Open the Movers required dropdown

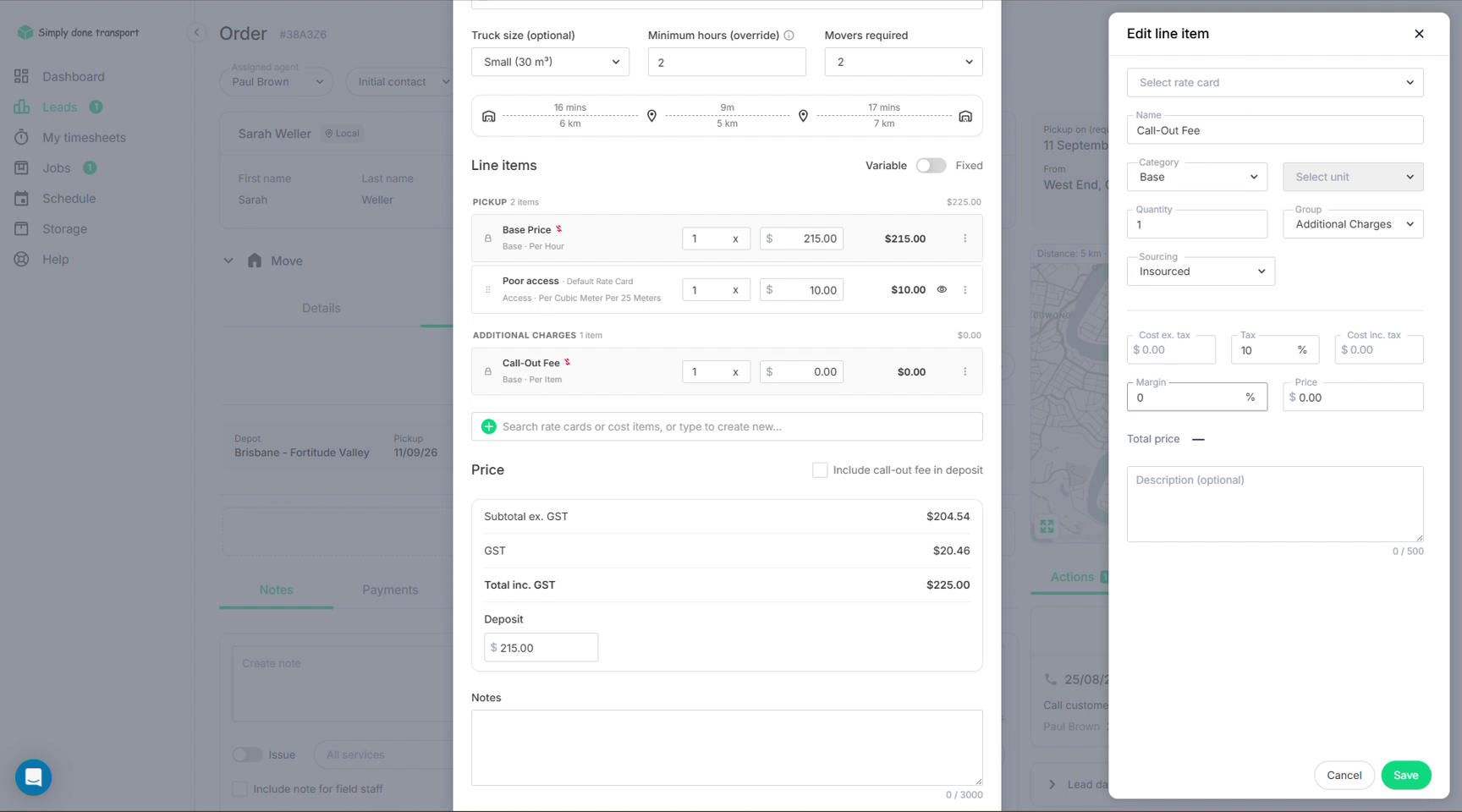[904, 62]
